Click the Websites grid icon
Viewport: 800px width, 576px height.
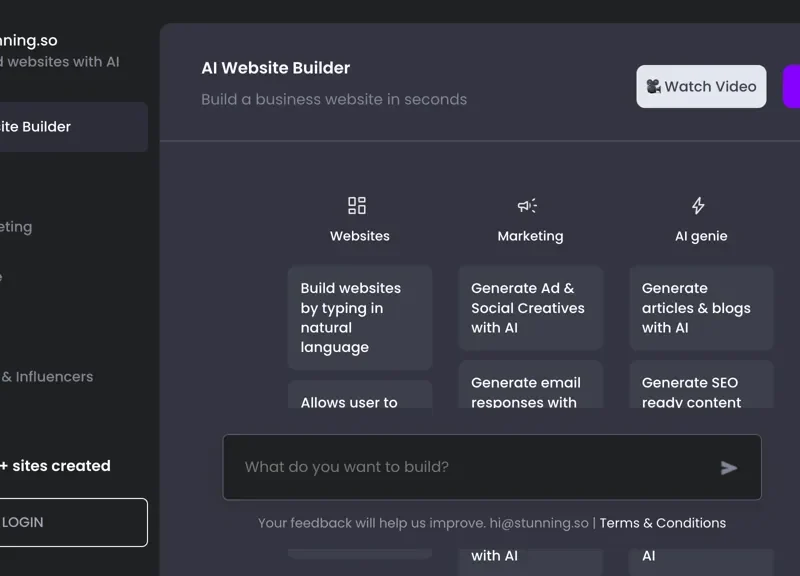click(x=357, y=205)
